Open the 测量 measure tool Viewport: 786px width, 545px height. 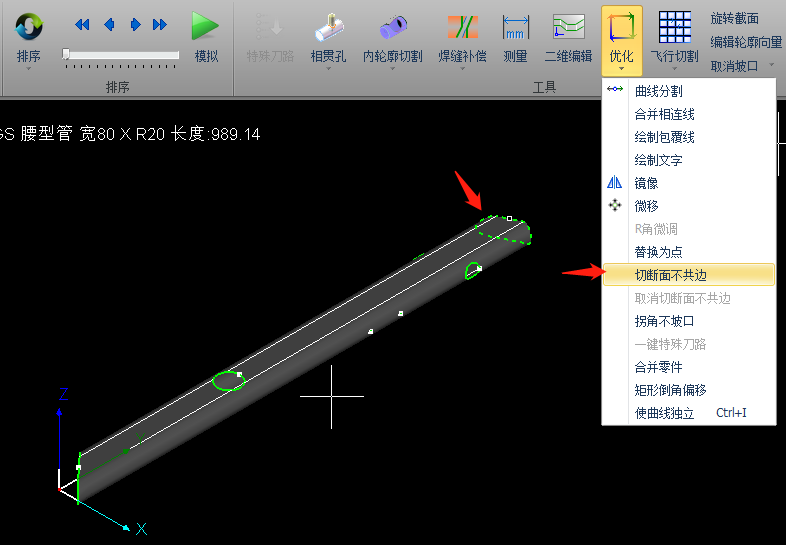click(x=515, y=28)
